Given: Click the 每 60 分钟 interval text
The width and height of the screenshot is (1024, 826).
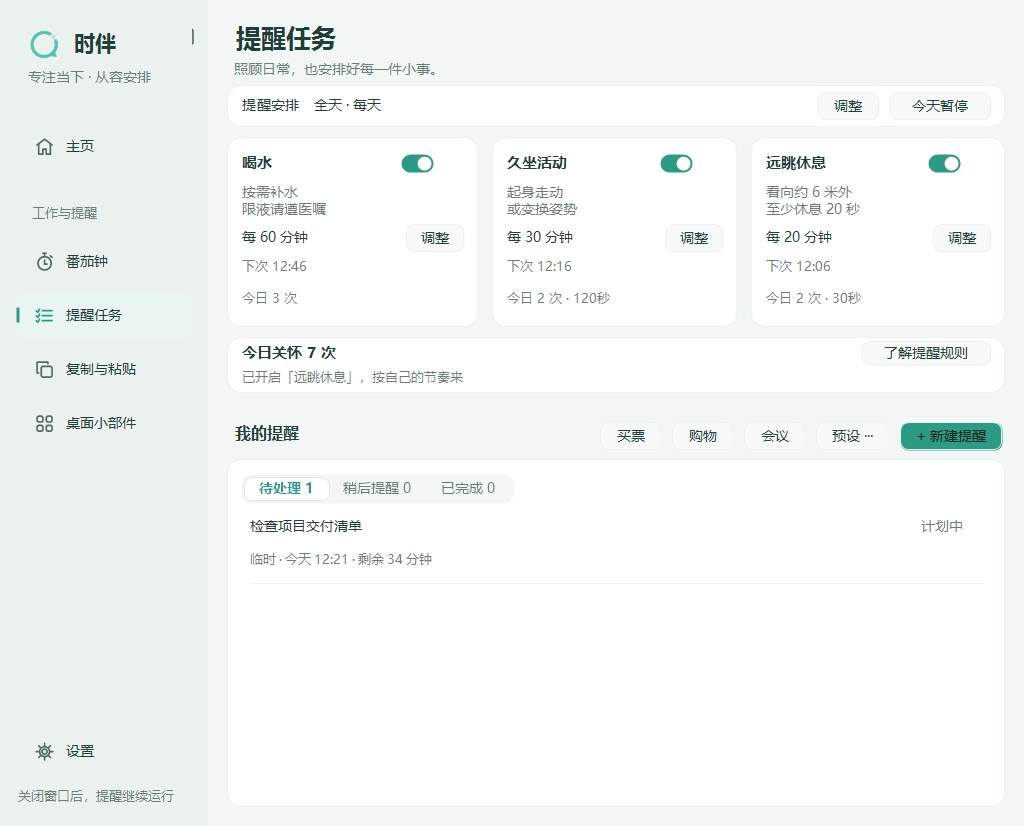Looking at the screenshot, I should click(x=275, y=237).
